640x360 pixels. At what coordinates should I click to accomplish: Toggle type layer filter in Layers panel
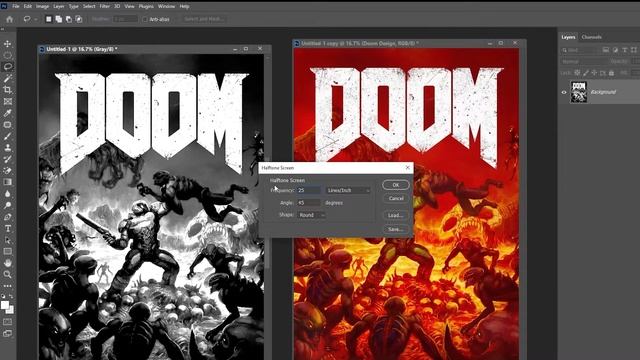(x=624, y=50)
